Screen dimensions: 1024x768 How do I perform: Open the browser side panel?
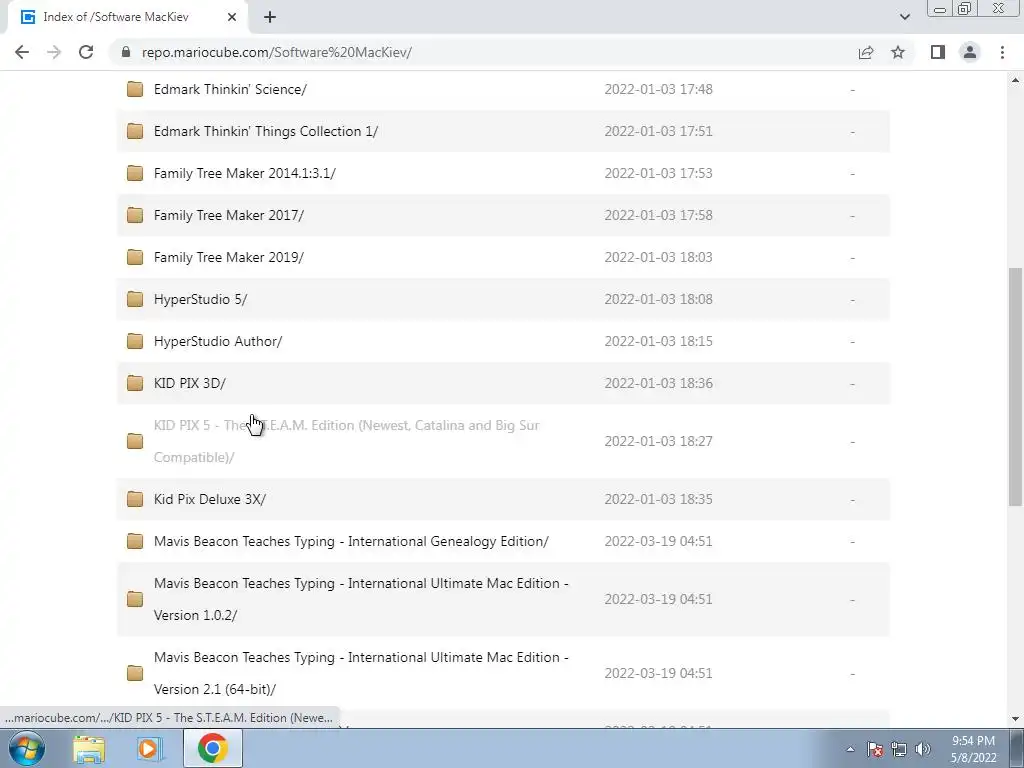(x=938, y=52)
